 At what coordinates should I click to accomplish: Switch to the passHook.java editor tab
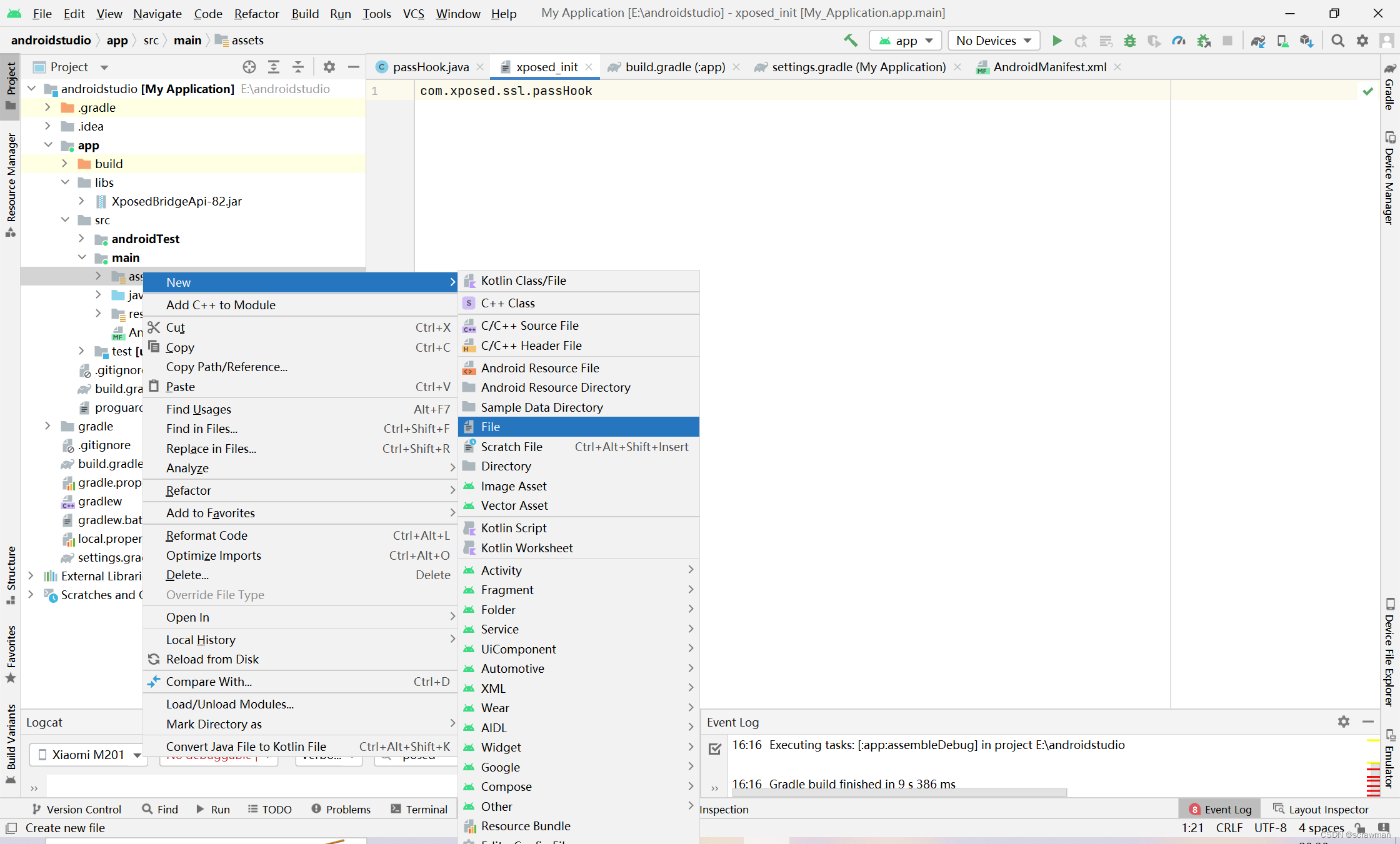click(430, 67)
